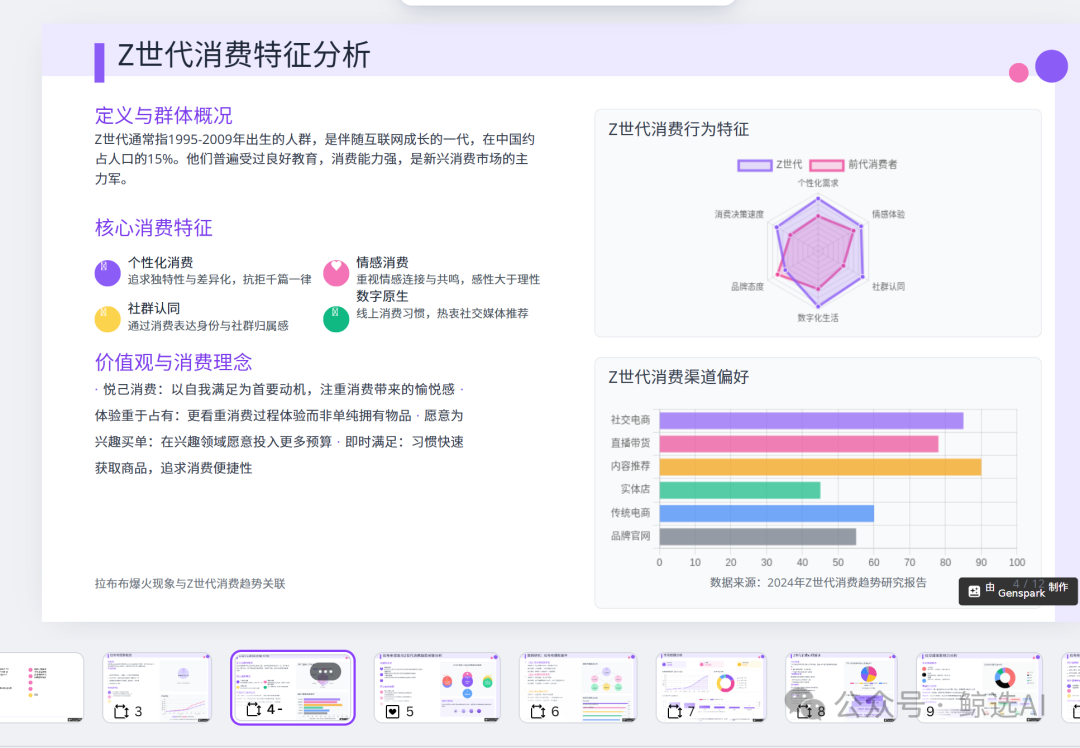Image resolution: width=1080 pixels, height=748 pixels.
Task: Open slide 3 thumbnail
Action: tap(157, 687)
